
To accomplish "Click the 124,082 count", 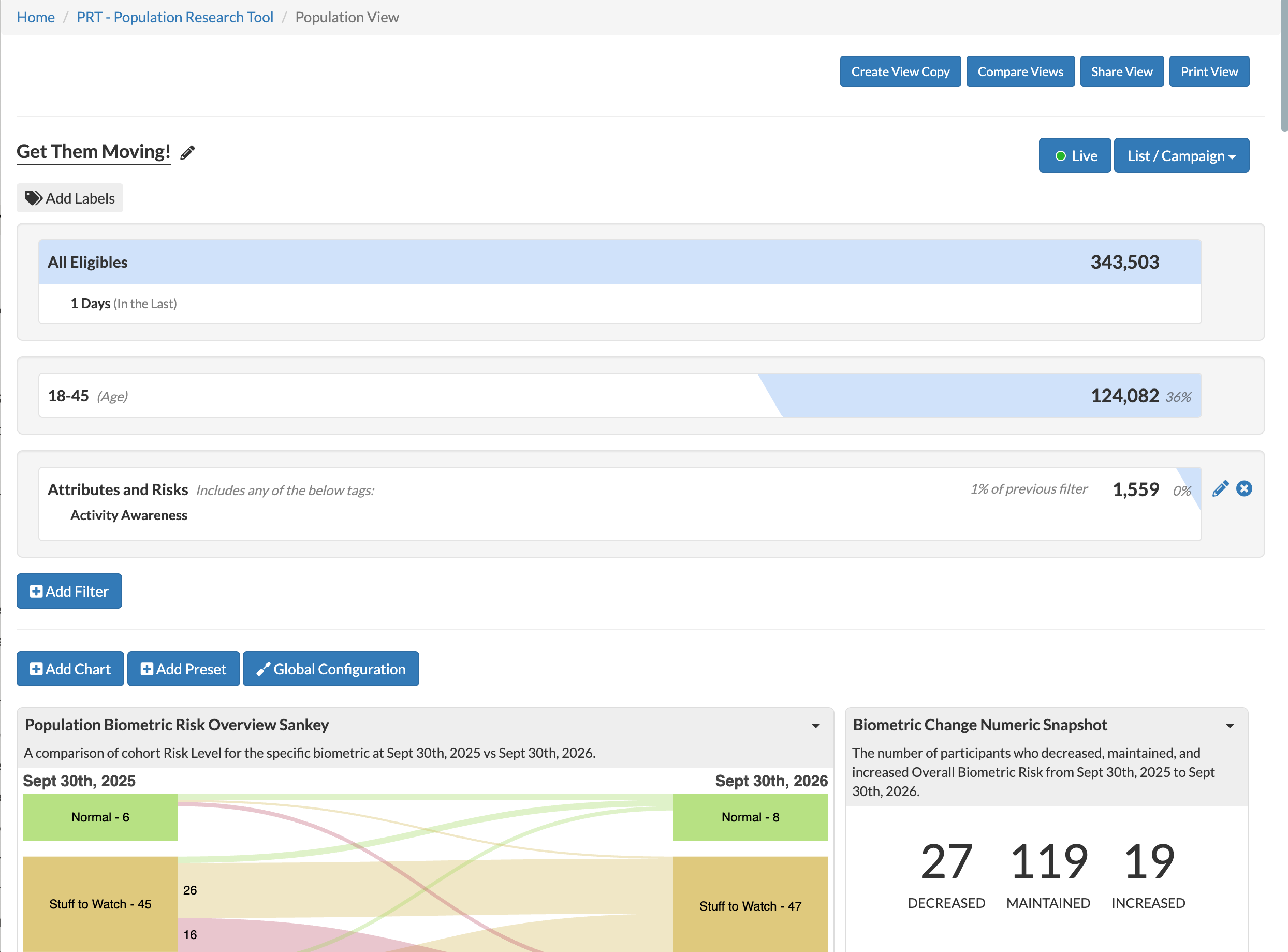I will click(1124, 396).
